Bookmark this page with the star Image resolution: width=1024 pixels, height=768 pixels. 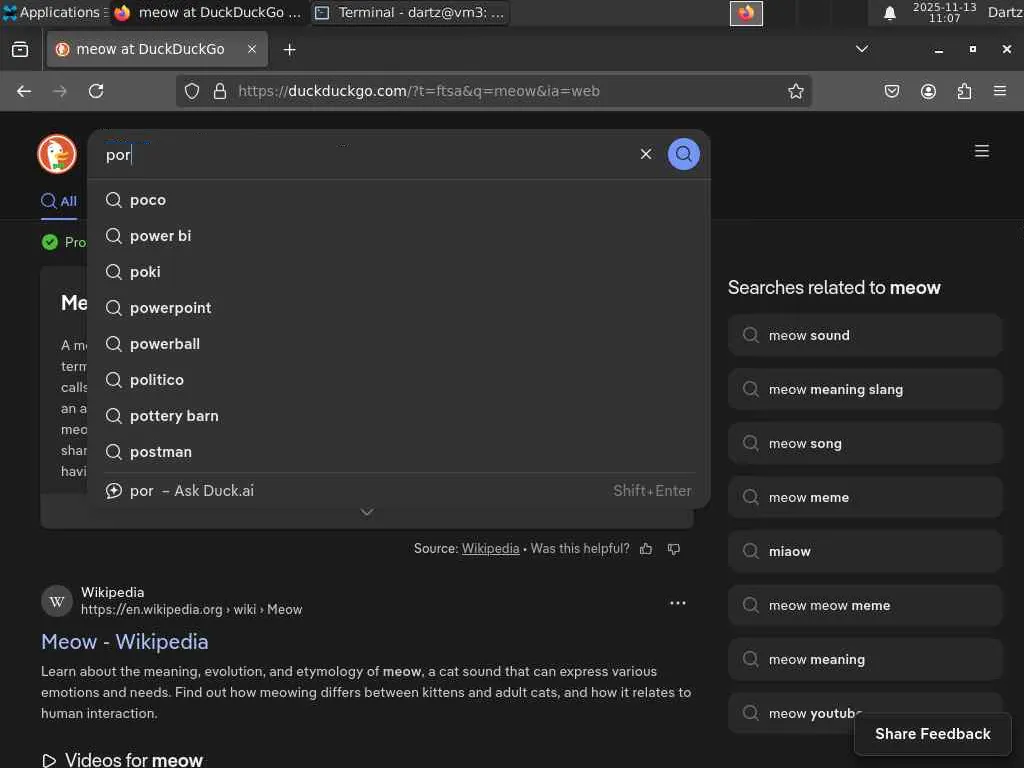[795, 91]
